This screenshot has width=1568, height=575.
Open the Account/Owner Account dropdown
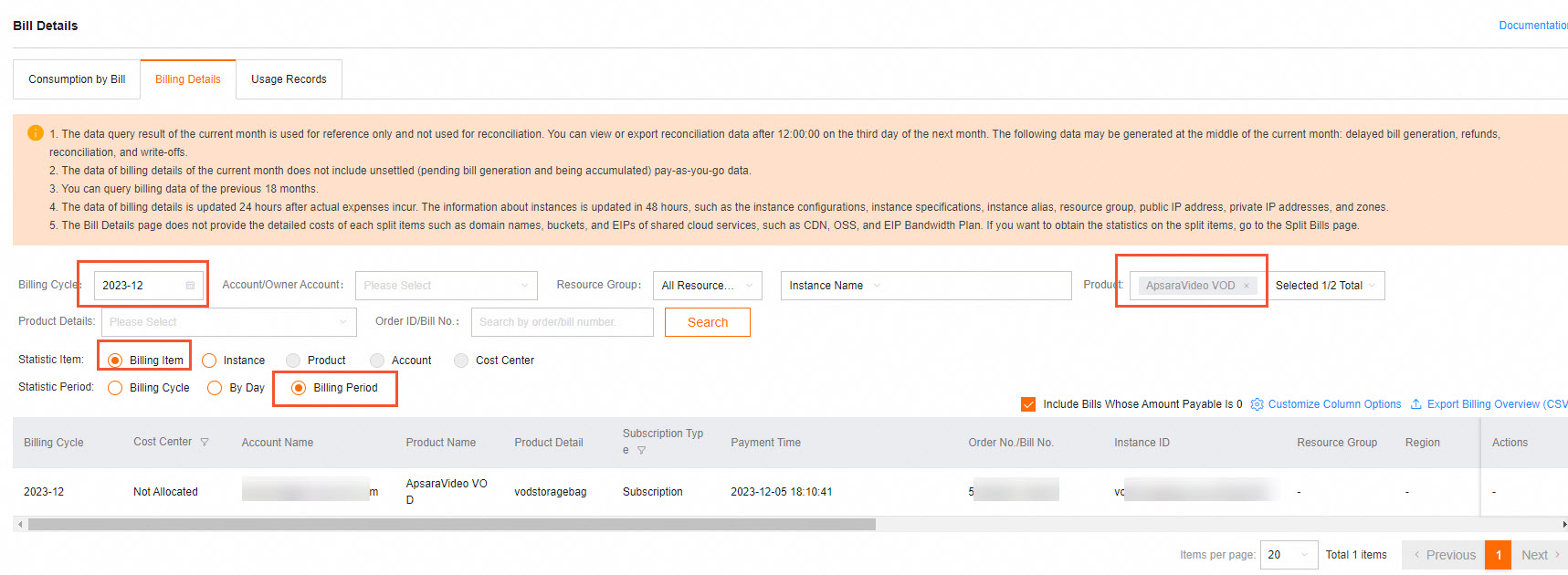447,286
